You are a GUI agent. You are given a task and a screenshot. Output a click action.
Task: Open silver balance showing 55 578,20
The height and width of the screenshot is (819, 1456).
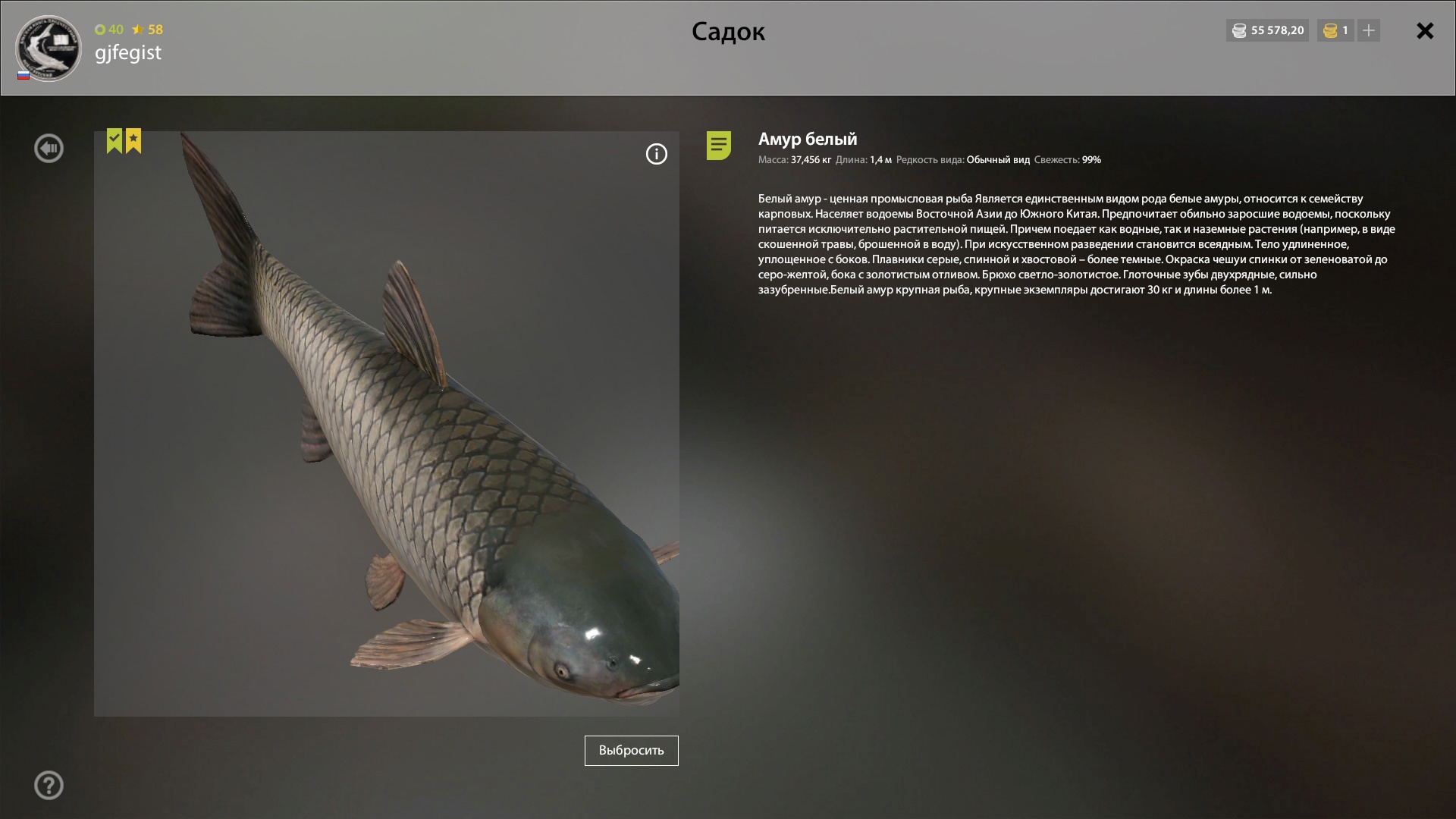click(1268, 30)
